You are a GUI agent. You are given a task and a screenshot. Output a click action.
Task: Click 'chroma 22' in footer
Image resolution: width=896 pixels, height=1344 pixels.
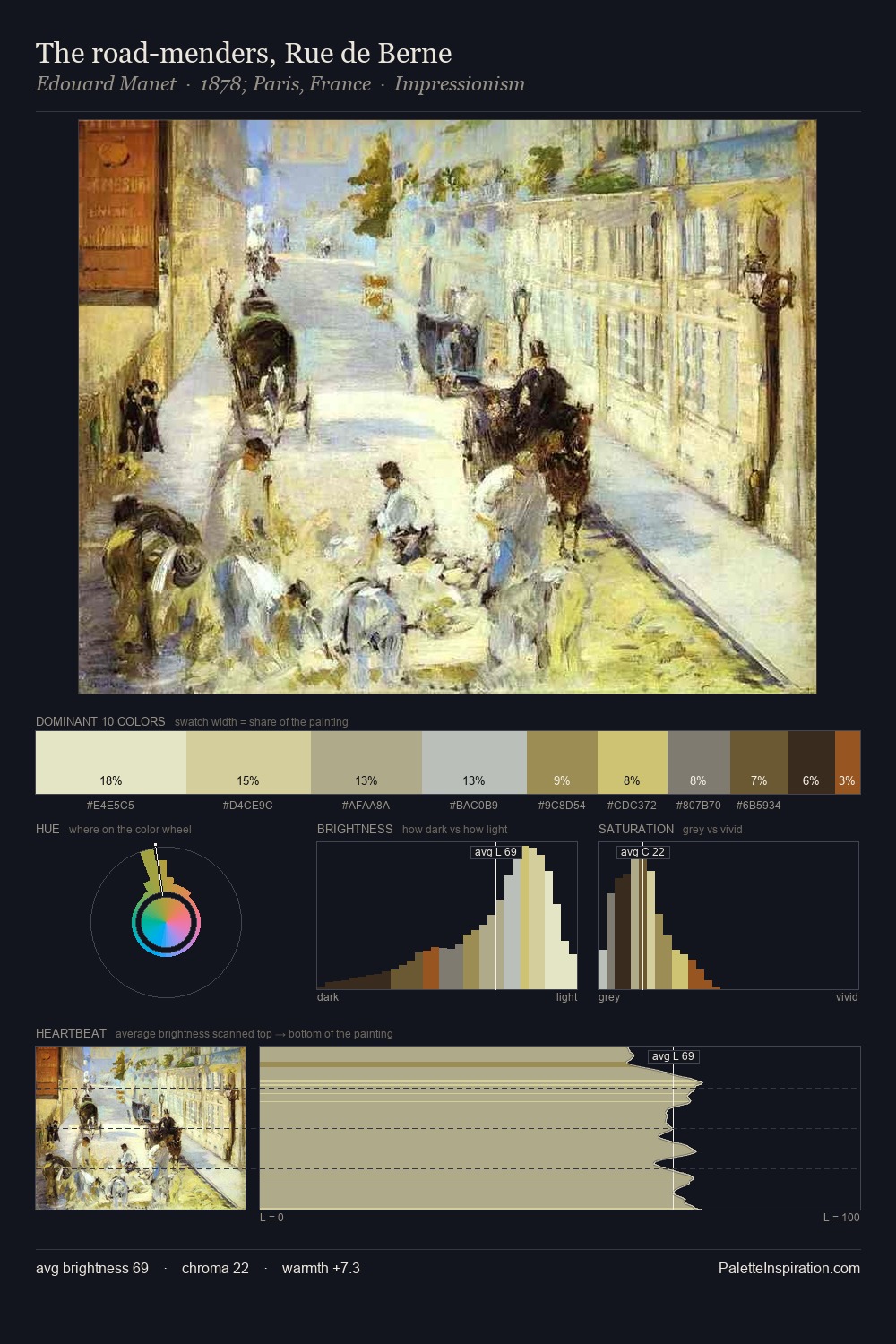(x=215, y=1268)
